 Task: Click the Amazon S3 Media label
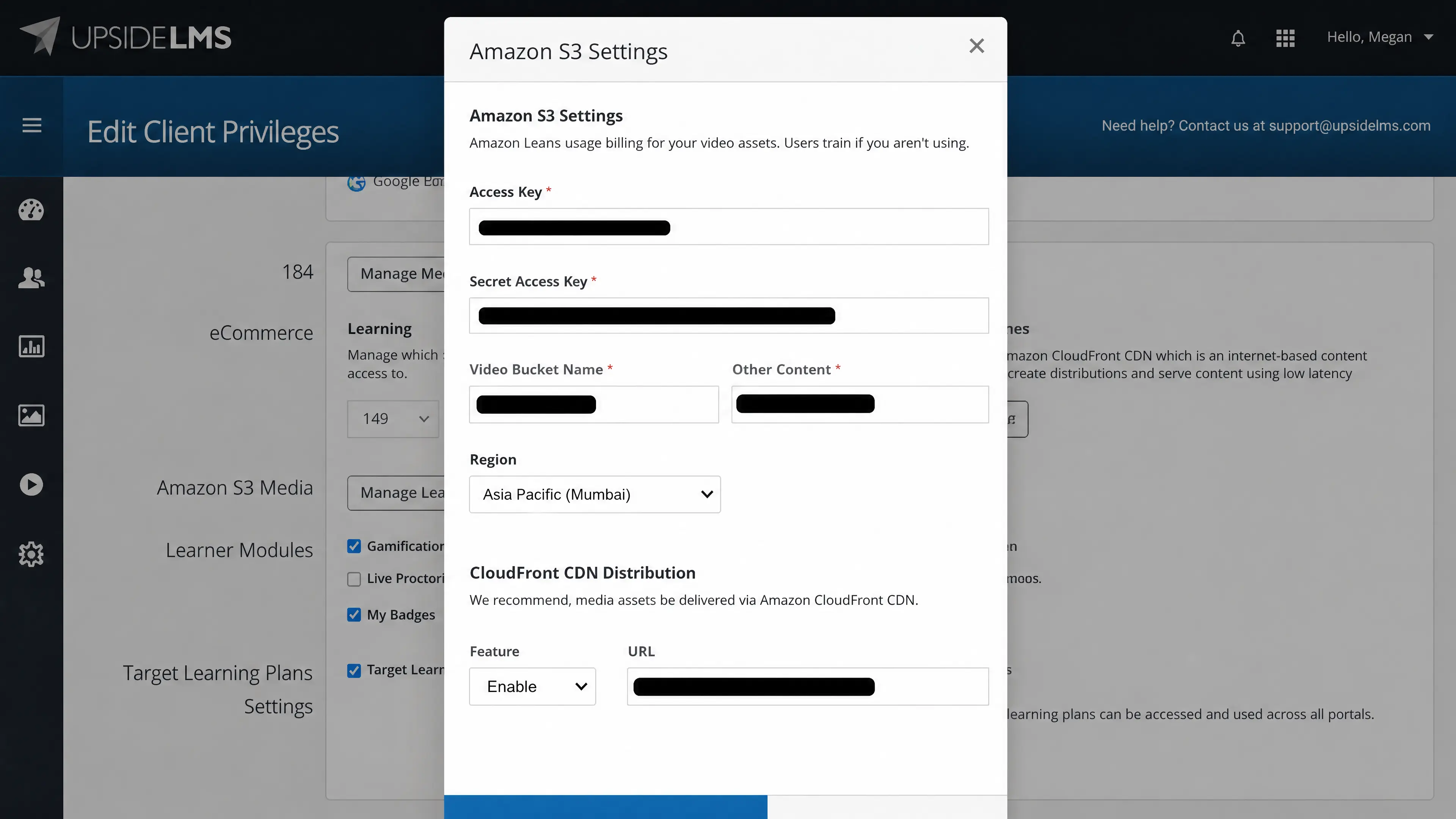(x=235, y=488)
